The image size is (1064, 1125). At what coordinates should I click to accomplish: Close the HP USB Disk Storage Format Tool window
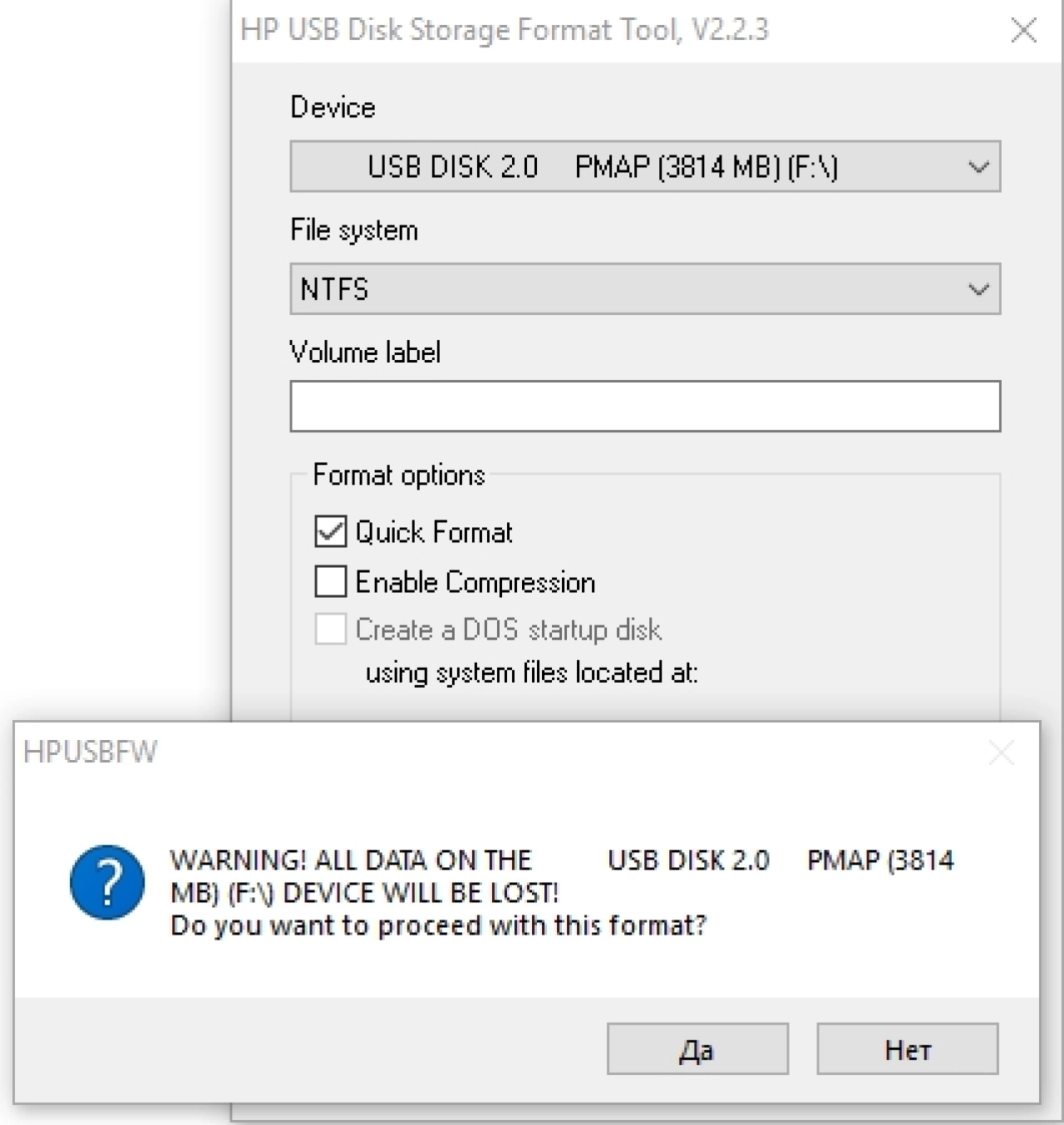coord(1023,31)
